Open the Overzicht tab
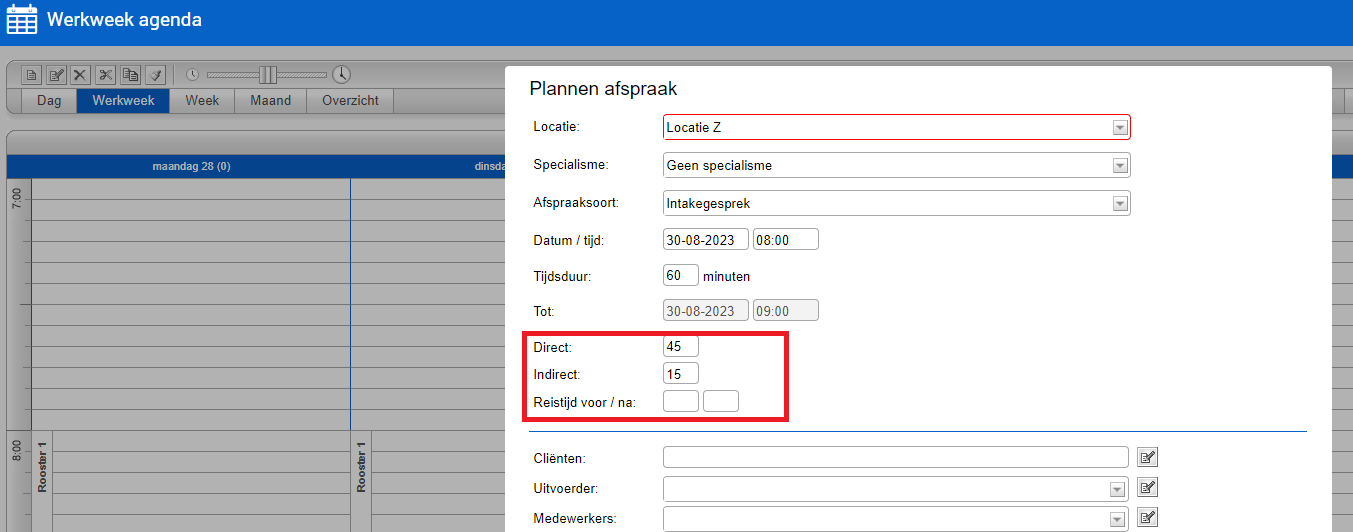1353x532 pixels. pos(350,101)
